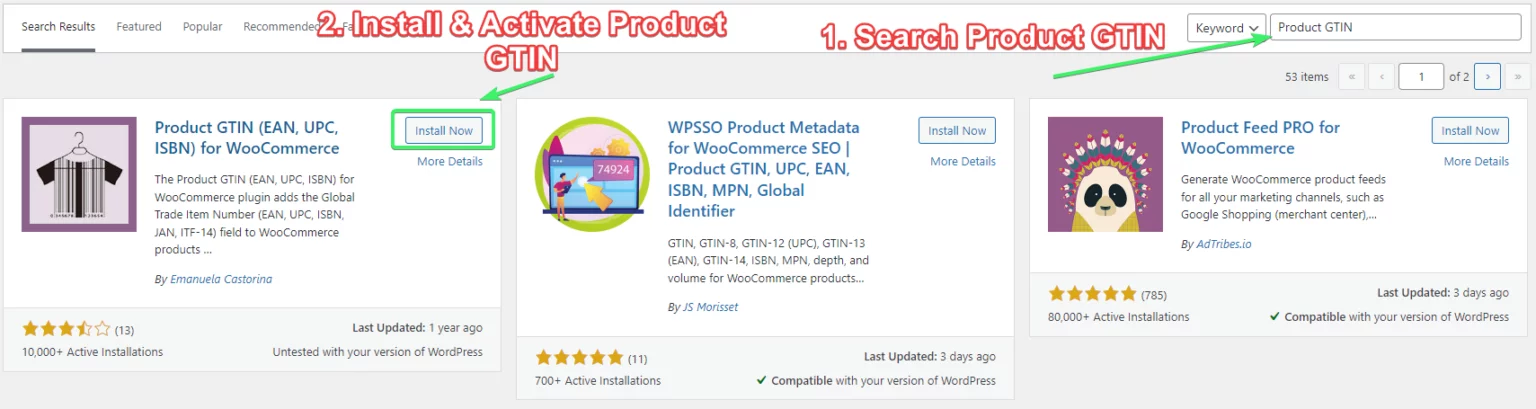Install the WPSSO Product Metadata plugin
The width and height of the screenshot is (1536, 409).
coord(957,131)
